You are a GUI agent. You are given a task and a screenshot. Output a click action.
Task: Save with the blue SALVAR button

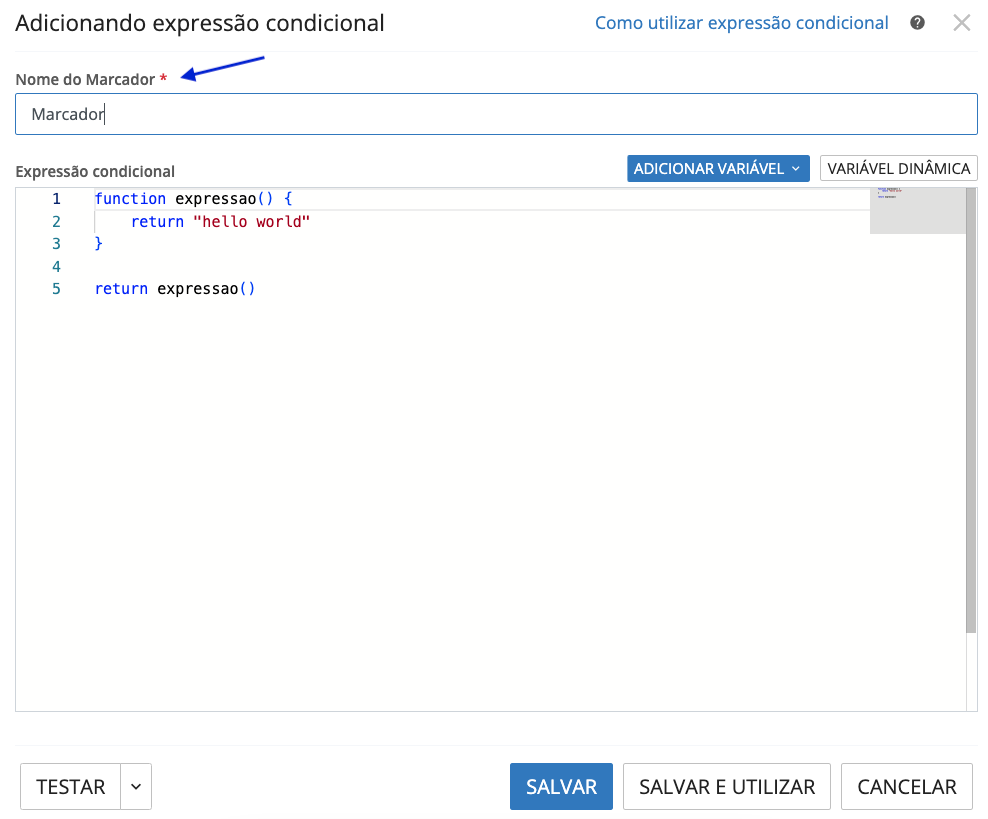tap(561, 787)
